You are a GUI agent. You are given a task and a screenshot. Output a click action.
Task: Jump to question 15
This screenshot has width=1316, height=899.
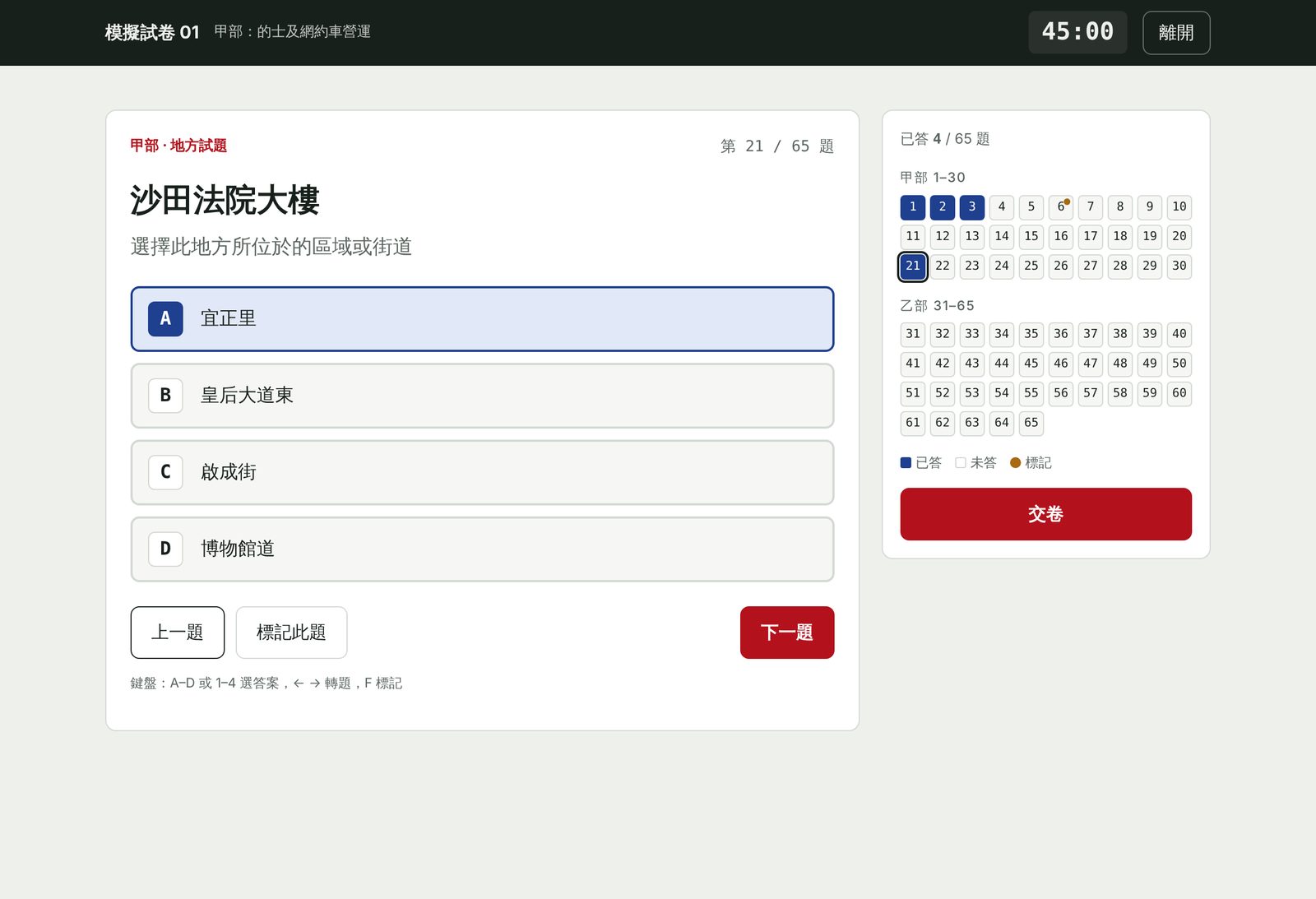1031,236
